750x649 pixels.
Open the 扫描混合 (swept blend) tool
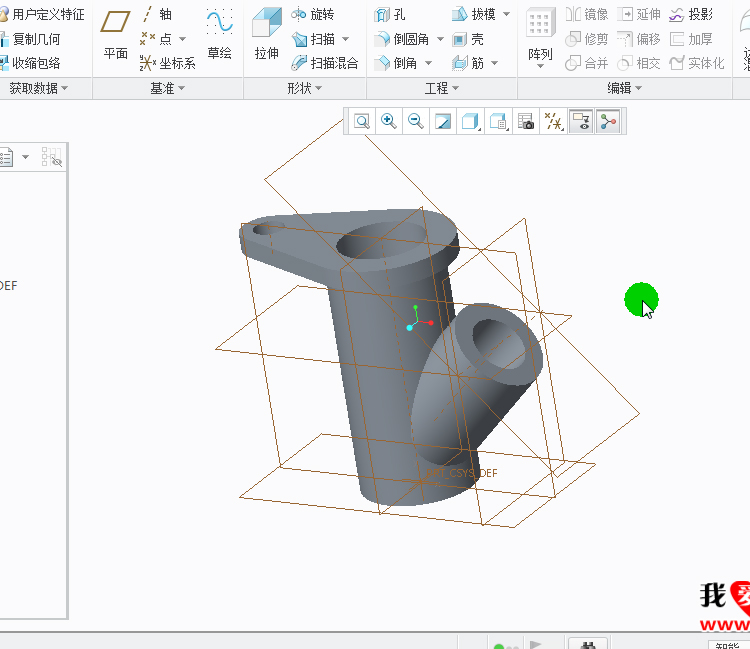pyautogui.click(x=324, y=63)
